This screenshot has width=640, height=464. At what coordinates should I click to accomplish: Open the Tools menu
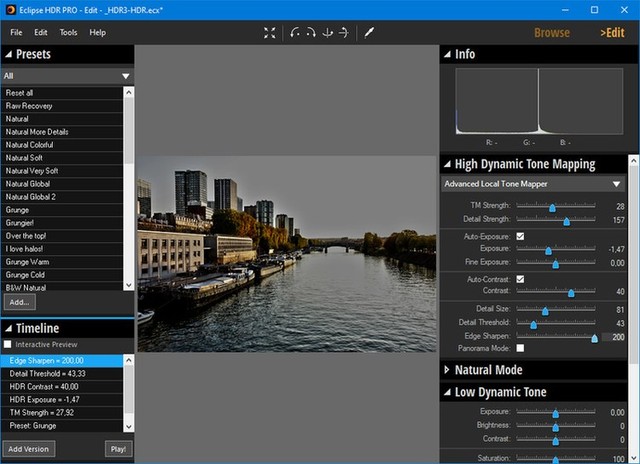(68, 33)
